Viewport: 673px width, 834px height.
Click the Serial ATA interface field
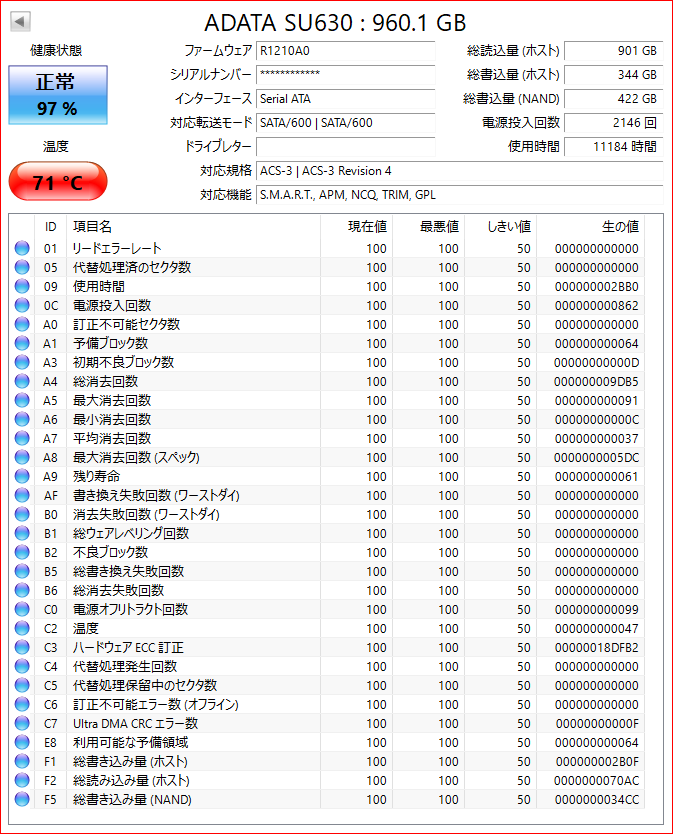[x=345, y=99]
